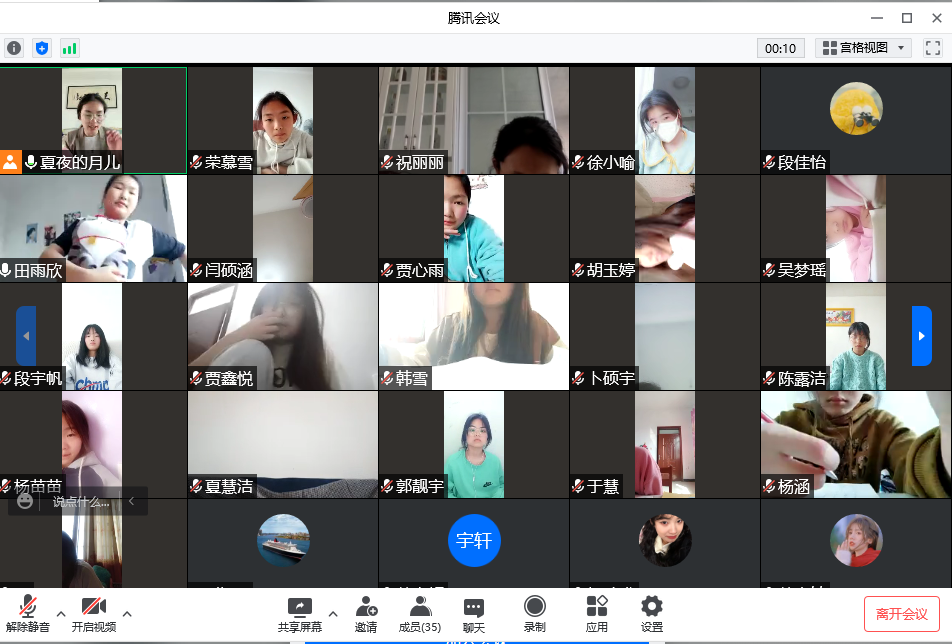Open the 应用 apps icon

(x=597, y=613)
